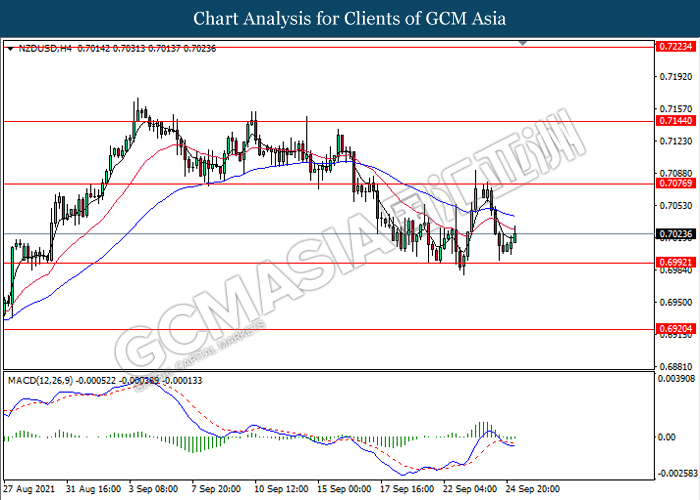Click the 0.71570 price scale value
This screenshot has height=500, width=700.
pyautogui.click(x=676, y=108)
